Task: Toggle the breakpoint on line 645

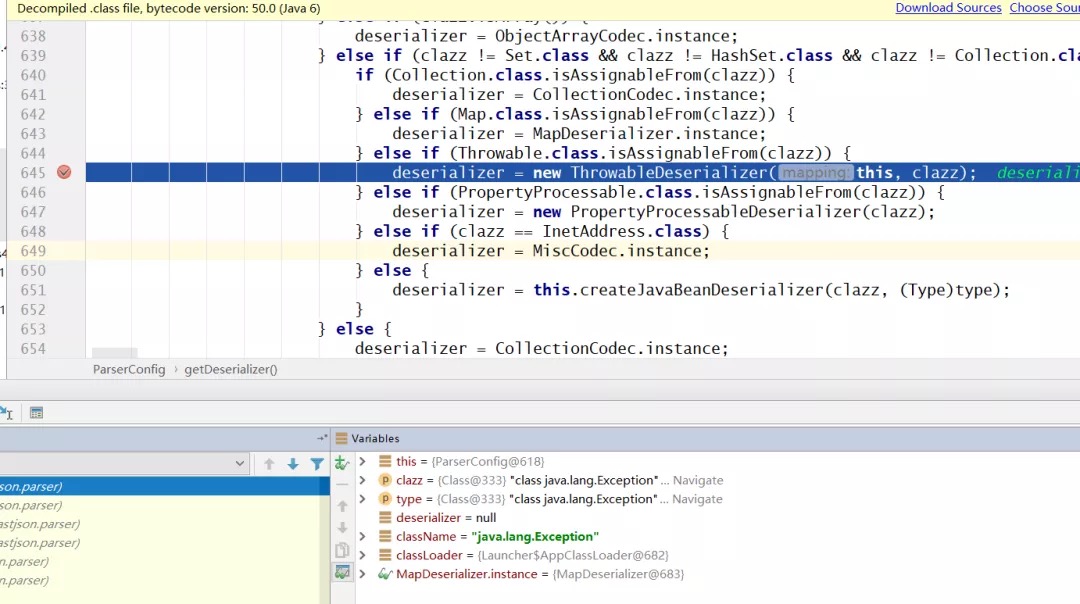Action: [x=64, y=172]
